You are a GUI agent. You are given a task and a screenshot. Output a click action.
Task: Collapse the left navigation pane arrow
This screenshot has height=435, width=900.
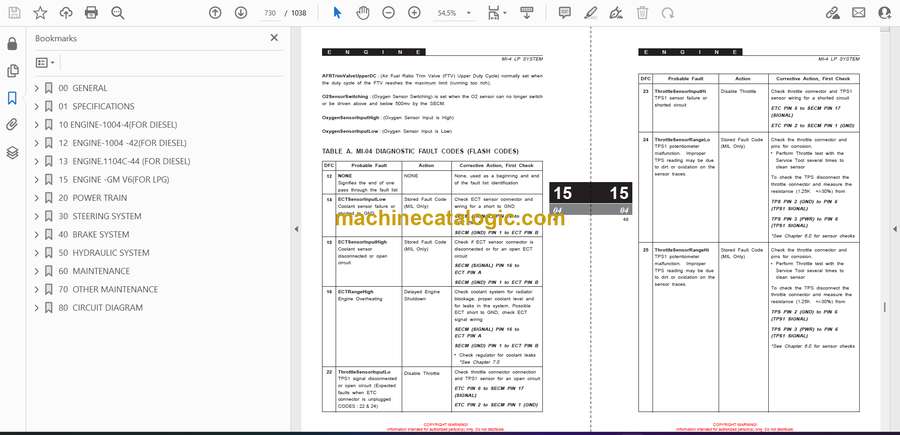coord(296,229)
